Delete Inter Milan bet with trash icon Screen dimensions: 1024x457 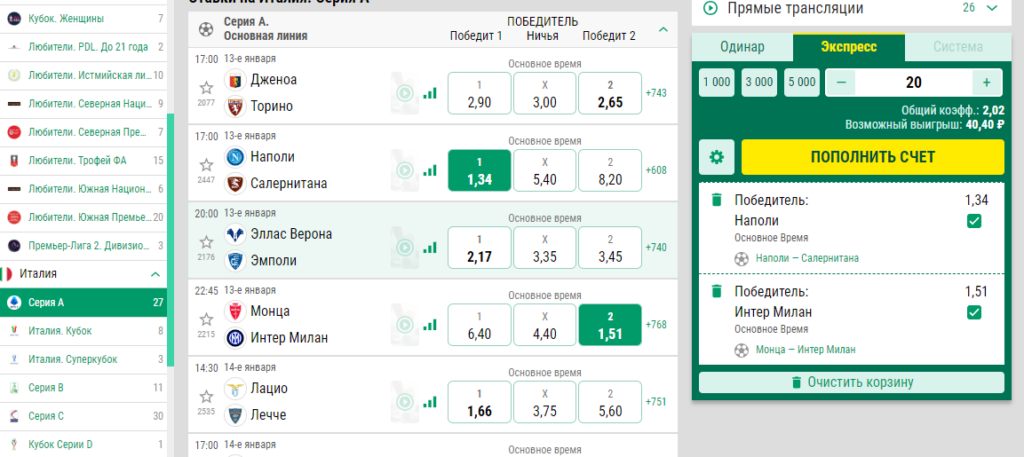coord(716,291)
